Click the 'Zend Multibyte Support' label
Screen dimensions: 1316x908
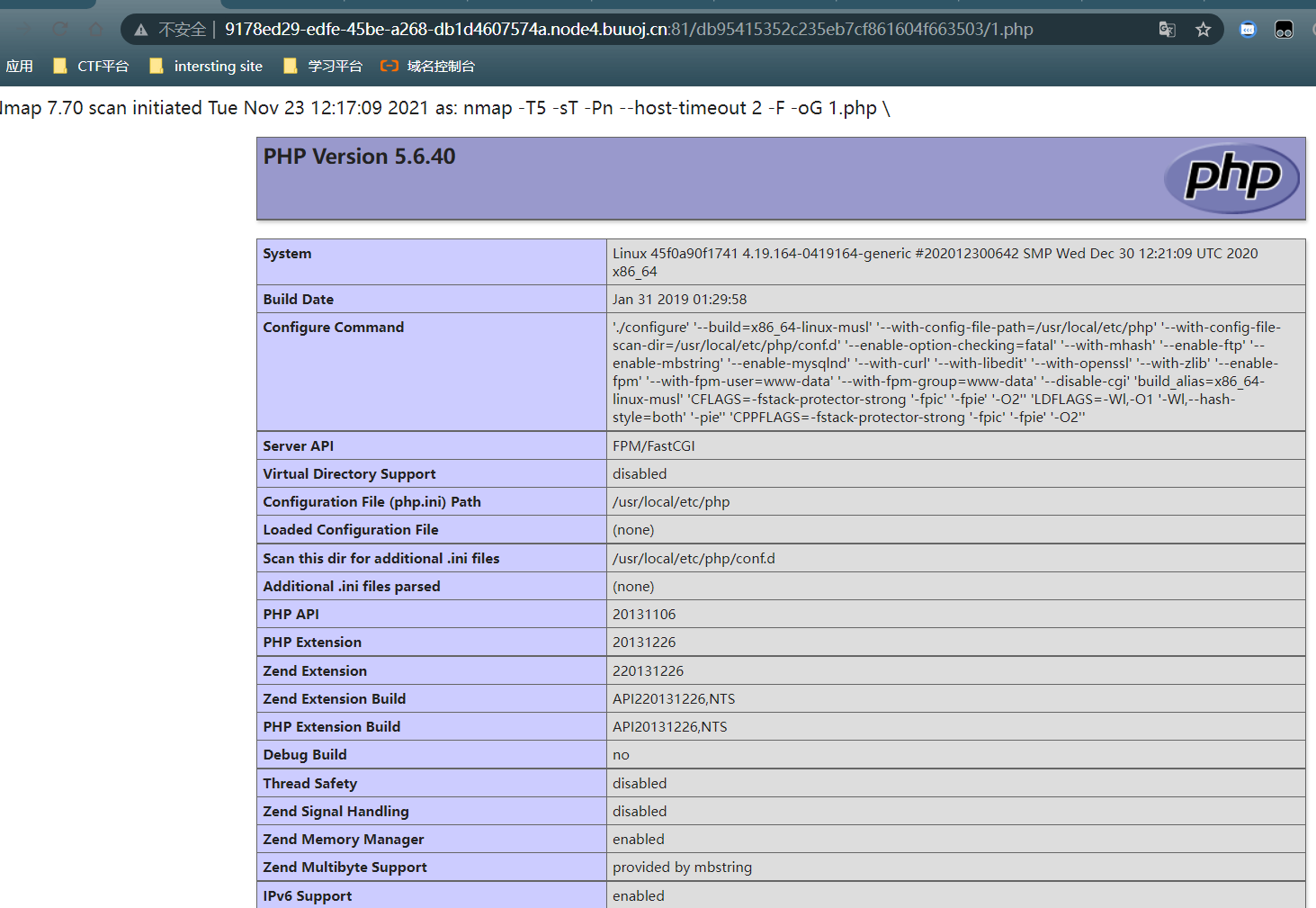pos(345,868)
